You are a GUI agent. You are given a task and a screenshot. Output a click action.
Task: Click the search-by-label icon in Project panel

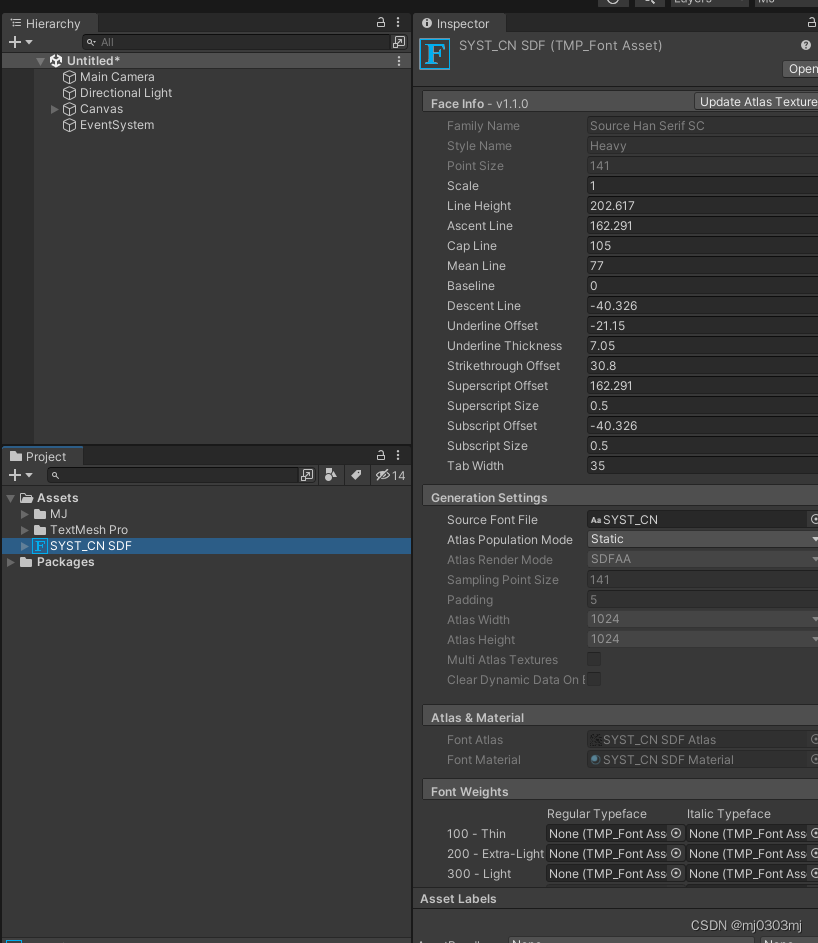pyautogui.click(x=356, y=475)
